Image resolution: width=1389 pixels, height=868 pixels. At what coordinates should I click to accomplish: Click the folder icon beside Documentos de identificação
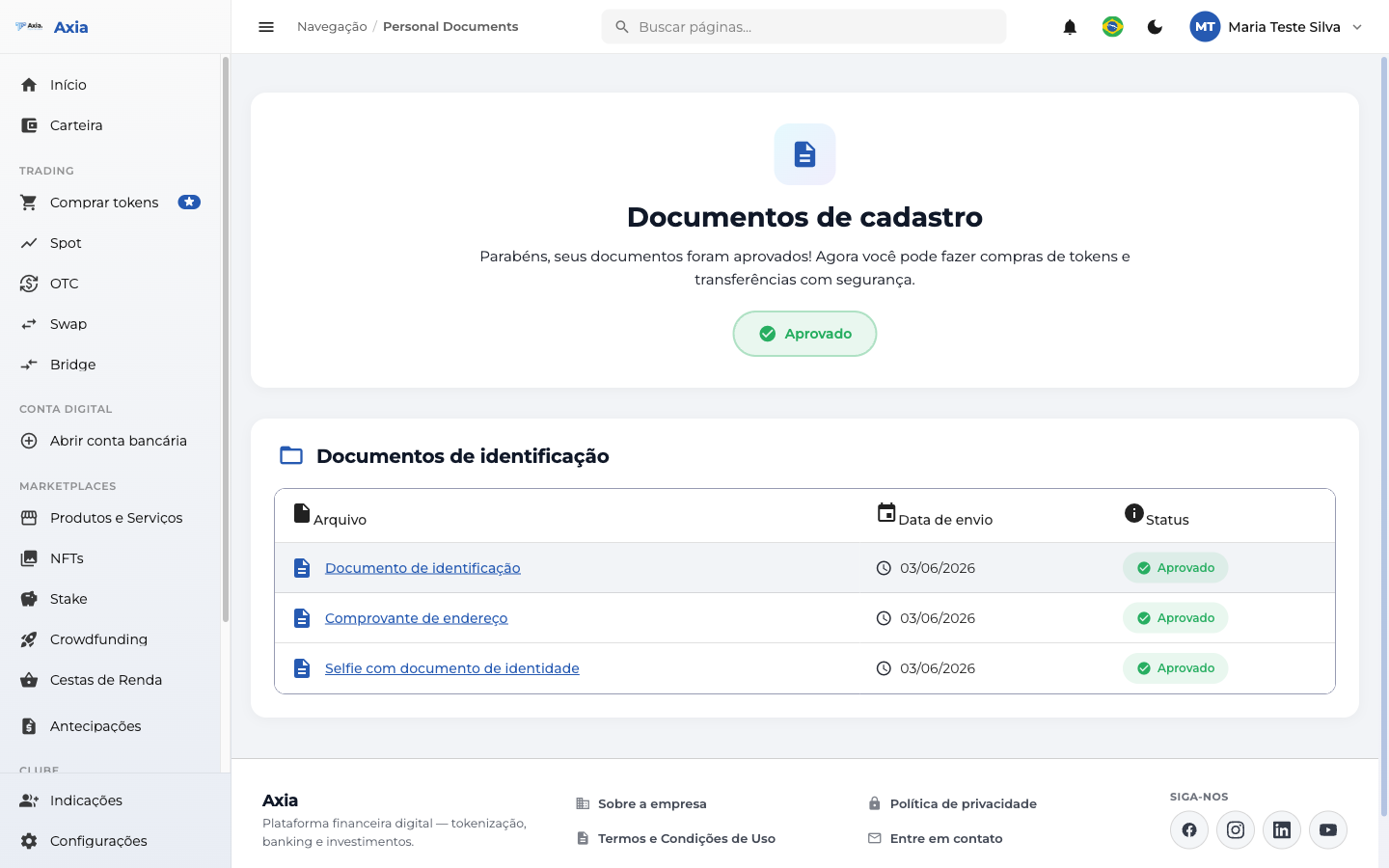pos(291,455)
